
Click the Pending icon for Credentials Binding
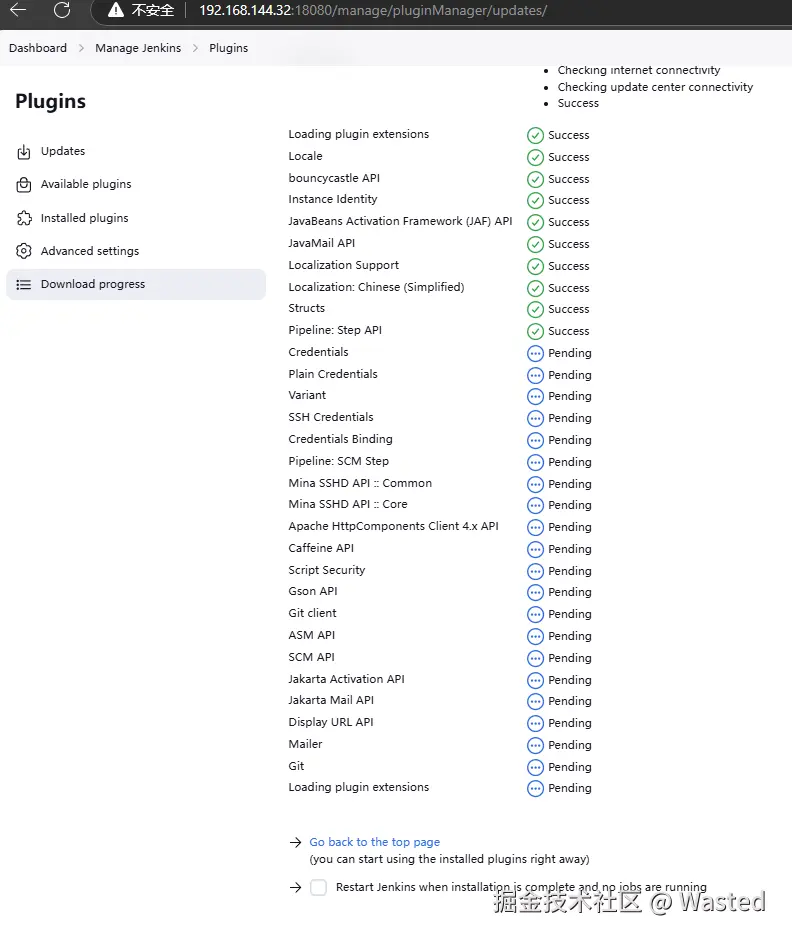(x=535, y=440)
